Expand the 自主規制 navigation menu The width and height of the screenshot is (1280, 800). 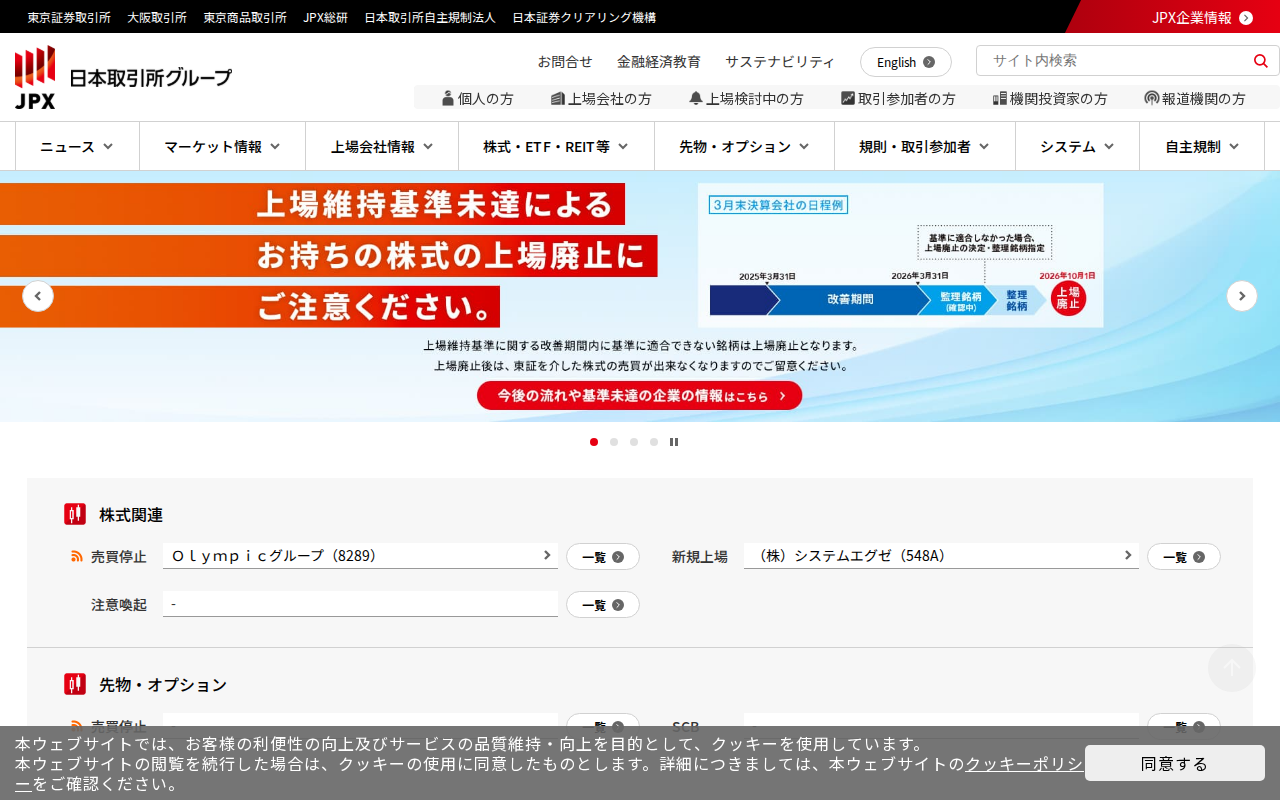(x=1202, y=147)
